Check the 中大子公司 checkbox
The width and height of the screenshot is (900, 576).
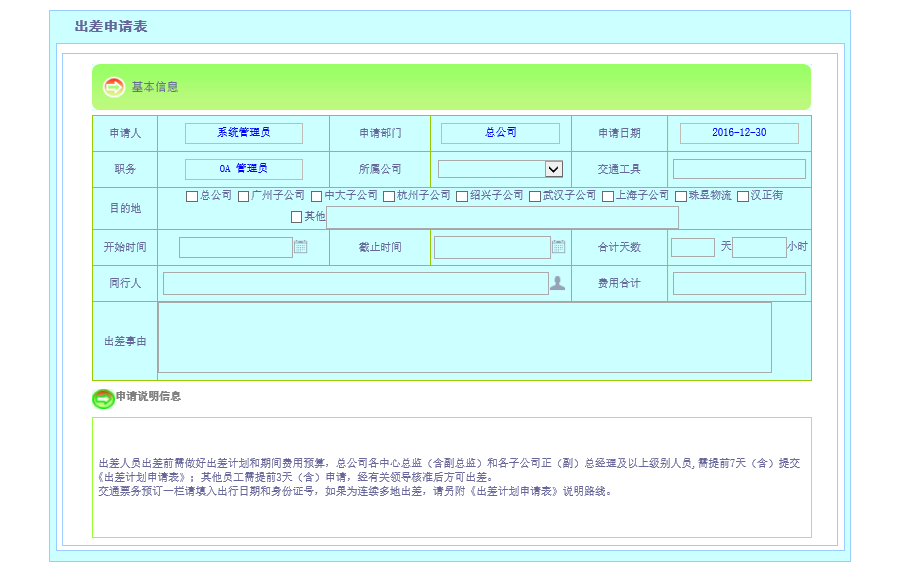316,196
